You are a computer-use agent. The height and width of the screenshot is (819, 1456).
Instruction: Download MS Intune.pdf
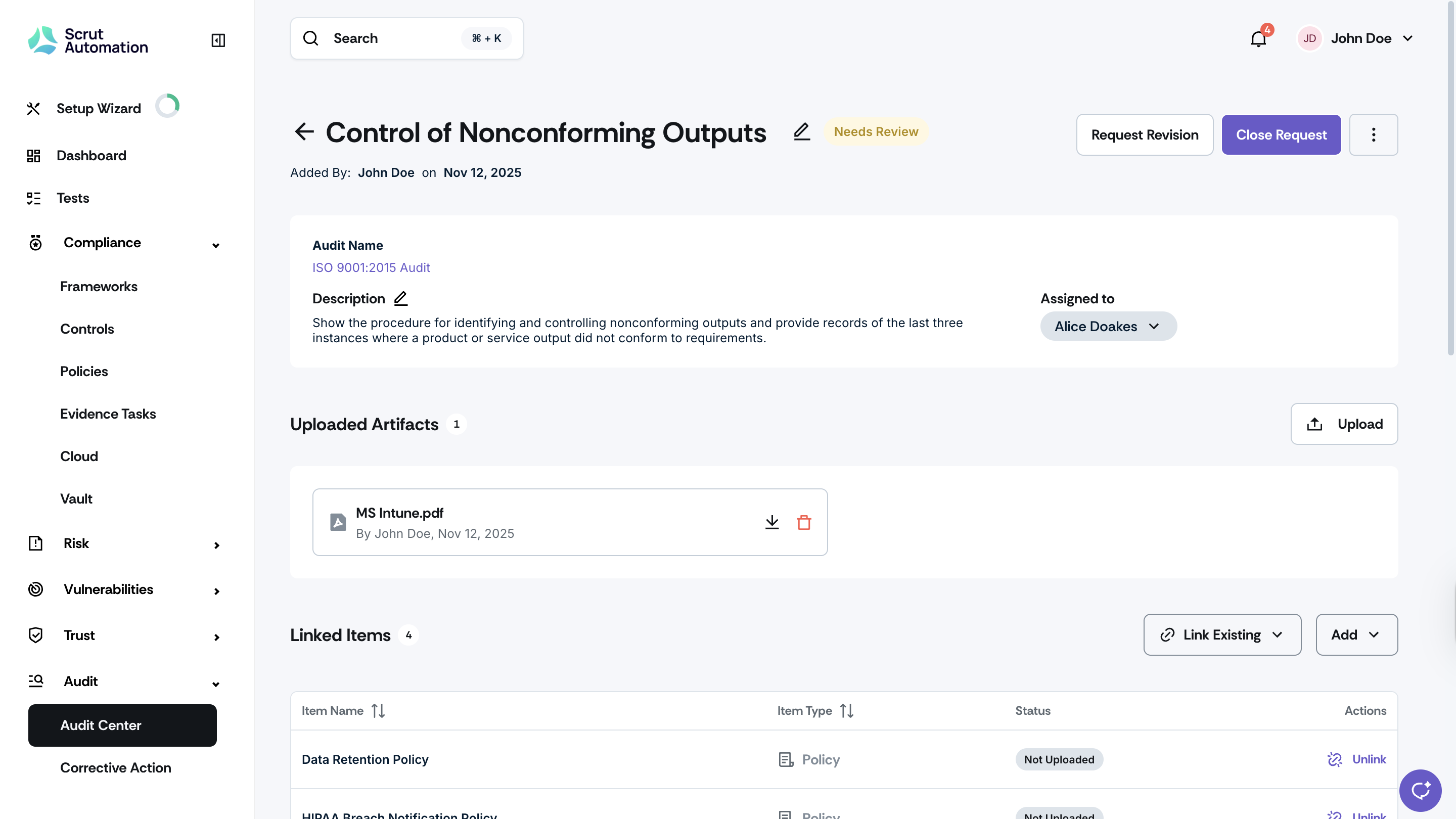click(x=771, y=522)
